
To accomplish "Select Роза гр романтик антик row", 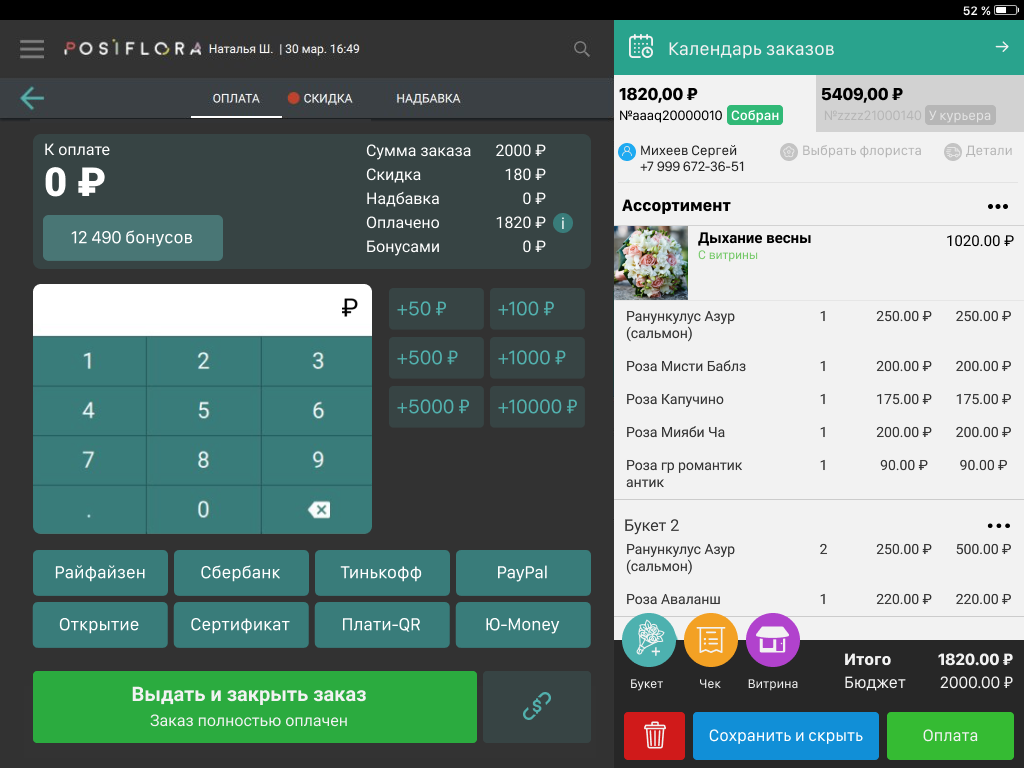I will [819, 473].
